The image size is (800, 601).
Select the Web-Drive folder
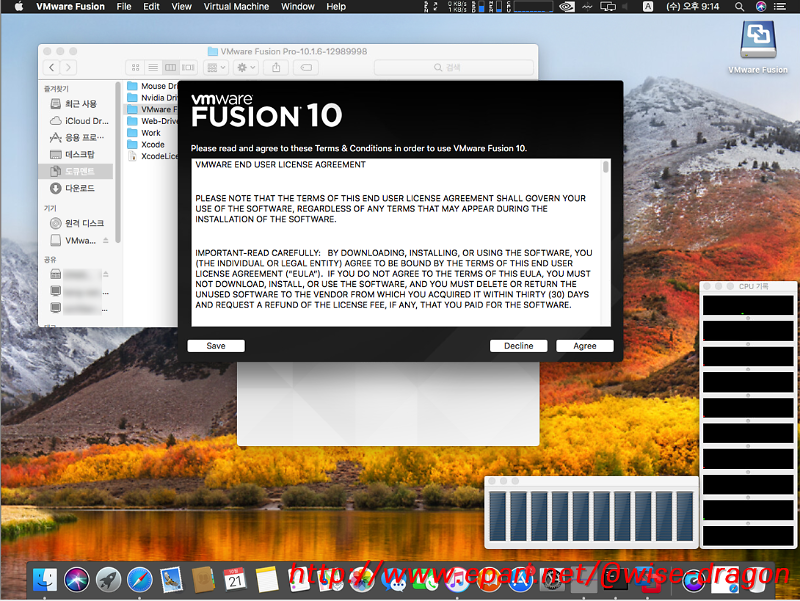tap(152, 121)
